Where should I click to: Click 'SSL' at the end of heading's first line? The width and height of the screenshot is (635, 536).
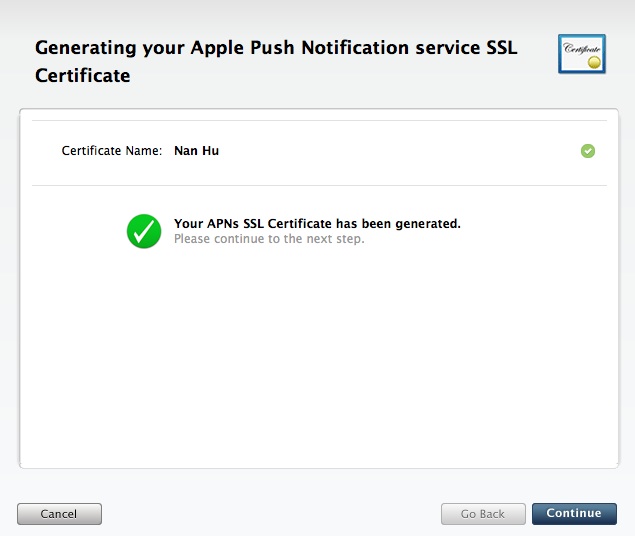click(x=499, y=48)
